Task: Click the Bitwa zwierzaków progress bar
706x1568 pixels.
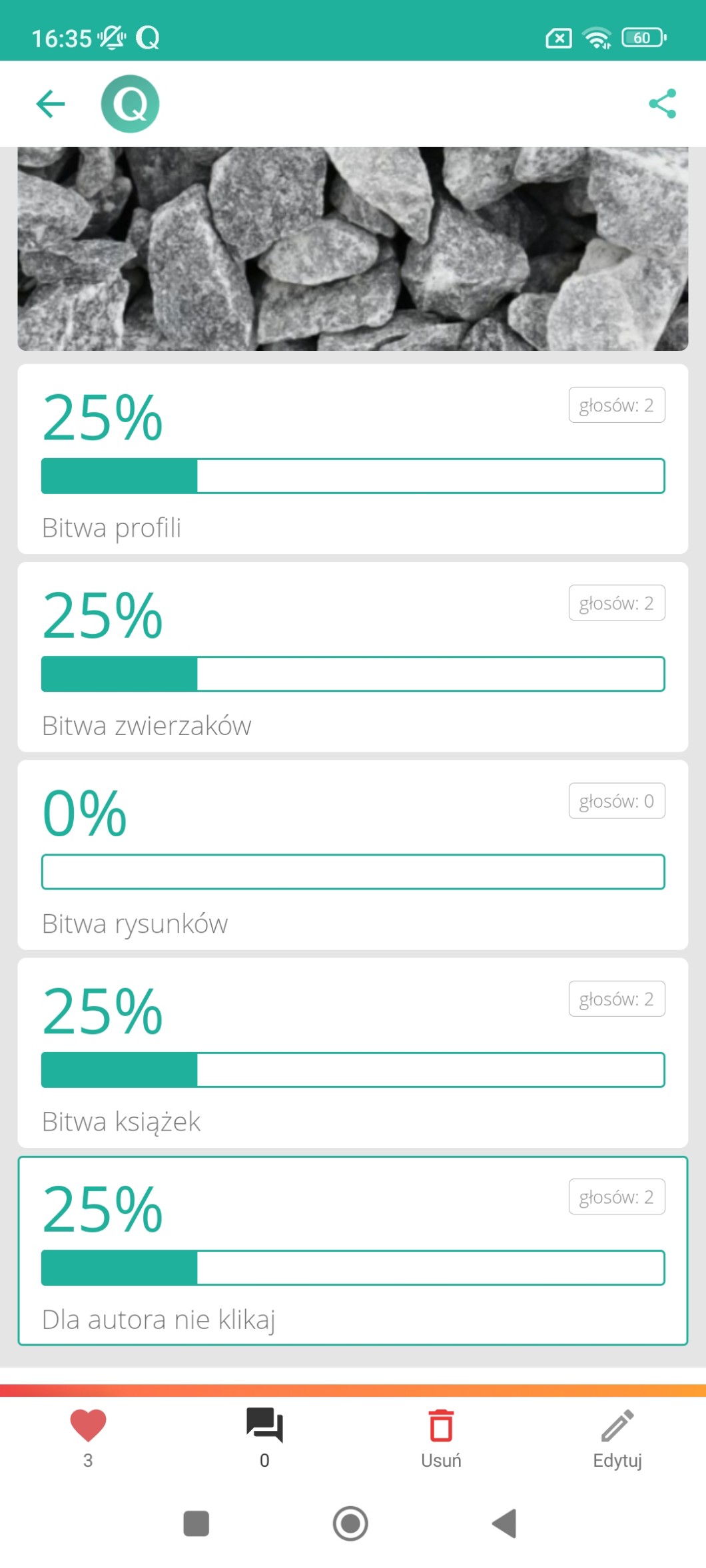Action: 352,674
